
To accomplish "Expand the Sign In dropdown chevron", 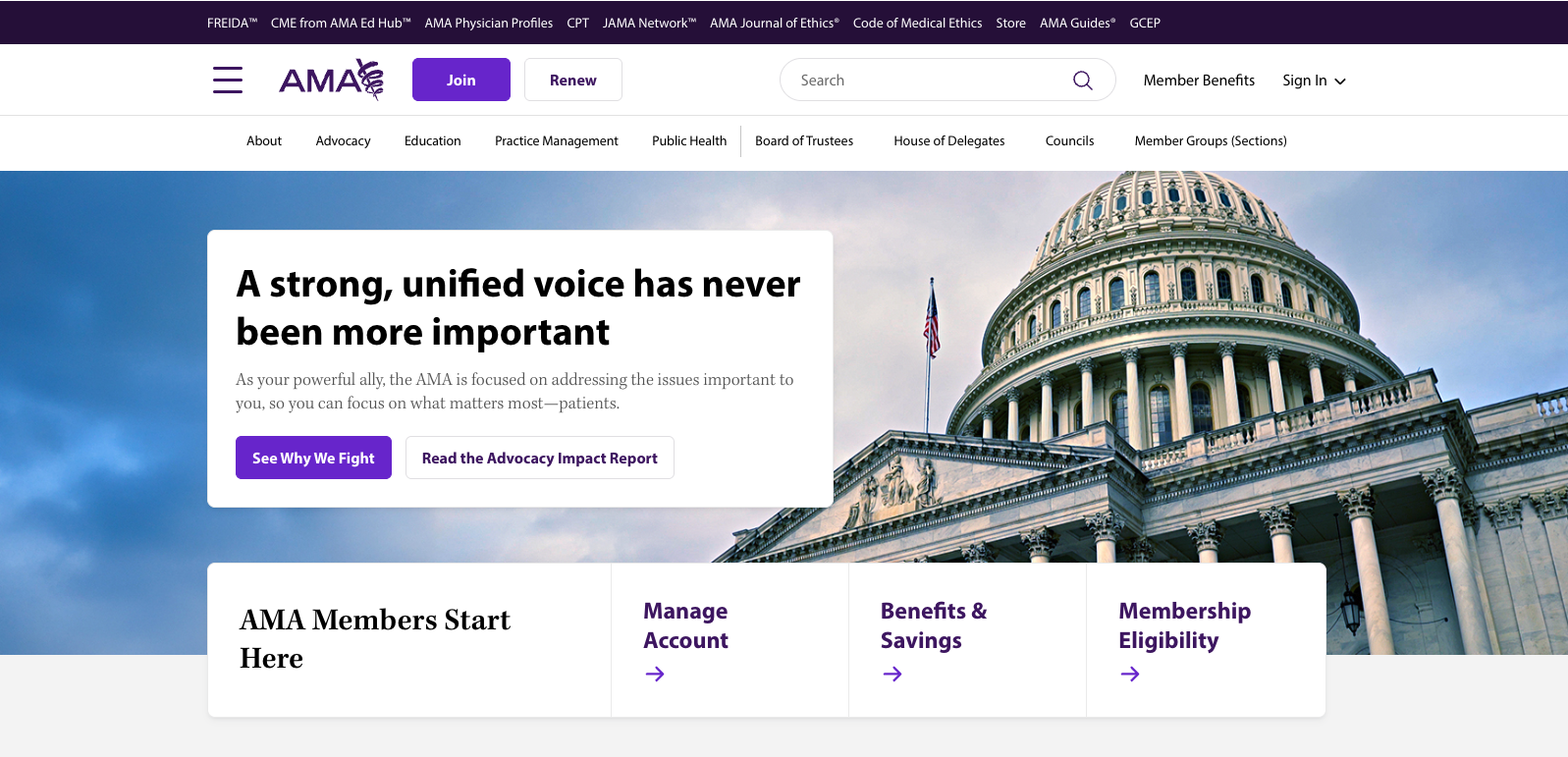I will tap(1340, 81).
